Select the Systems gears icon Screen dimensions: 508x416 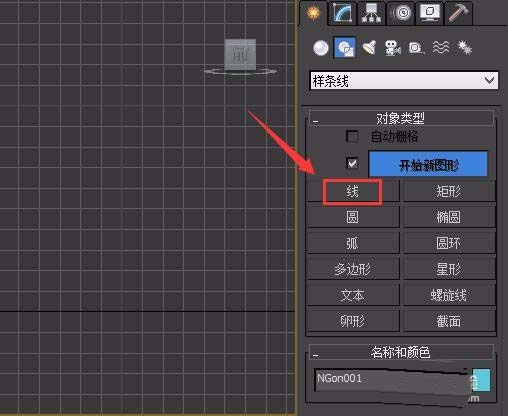465,48
